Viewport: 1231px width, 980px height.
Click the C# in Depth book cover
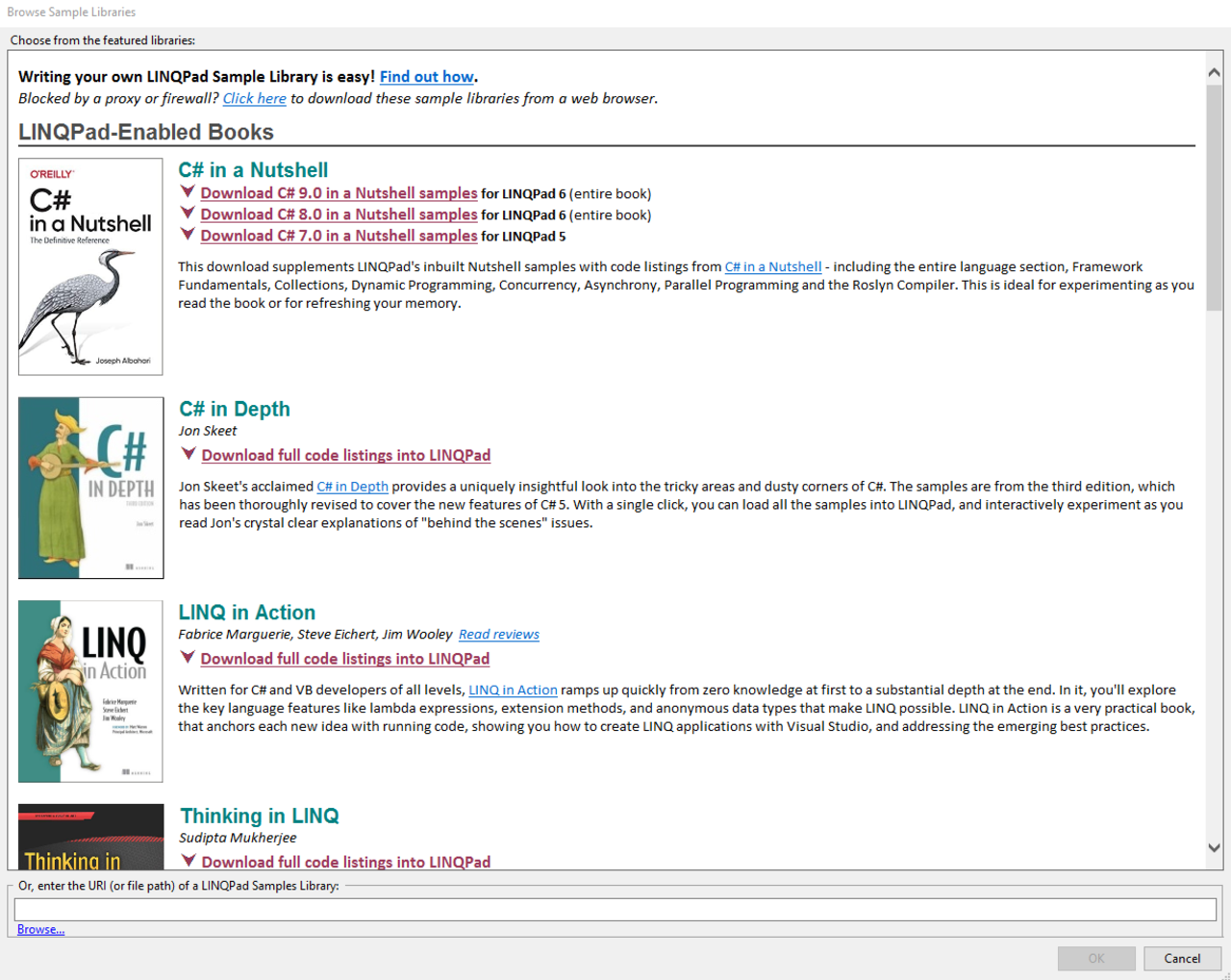click(91, 488)
